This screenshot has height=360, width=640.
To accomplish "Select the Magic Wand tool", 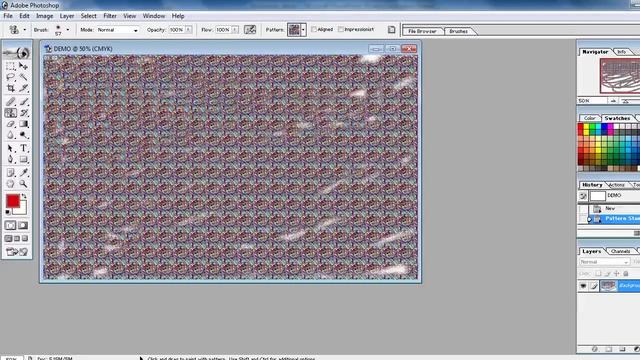I will click(x=23, y=77).
